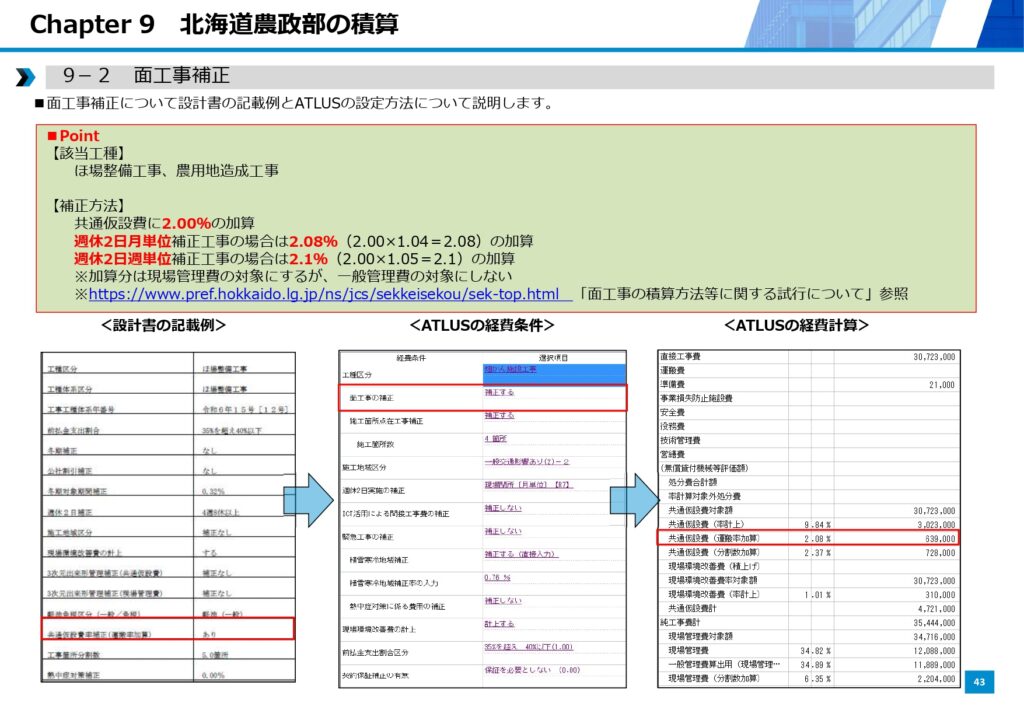Screen dimensions: 1024x724
Task: Click the red square bullet before Point
Action: point(53,136)
